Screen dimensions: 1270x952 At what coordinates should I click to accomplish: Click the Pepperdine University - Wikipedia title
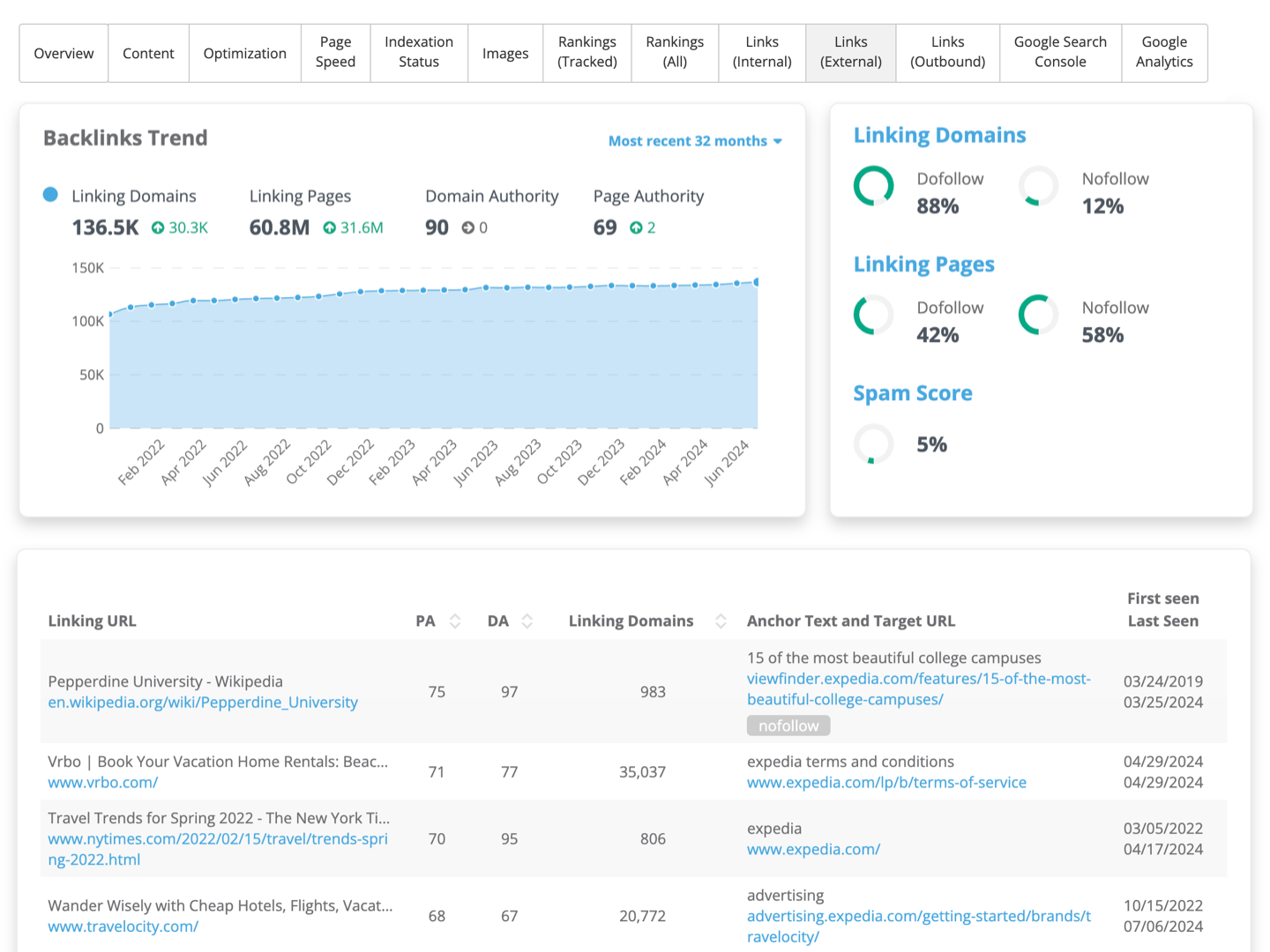tap(165, 682)
